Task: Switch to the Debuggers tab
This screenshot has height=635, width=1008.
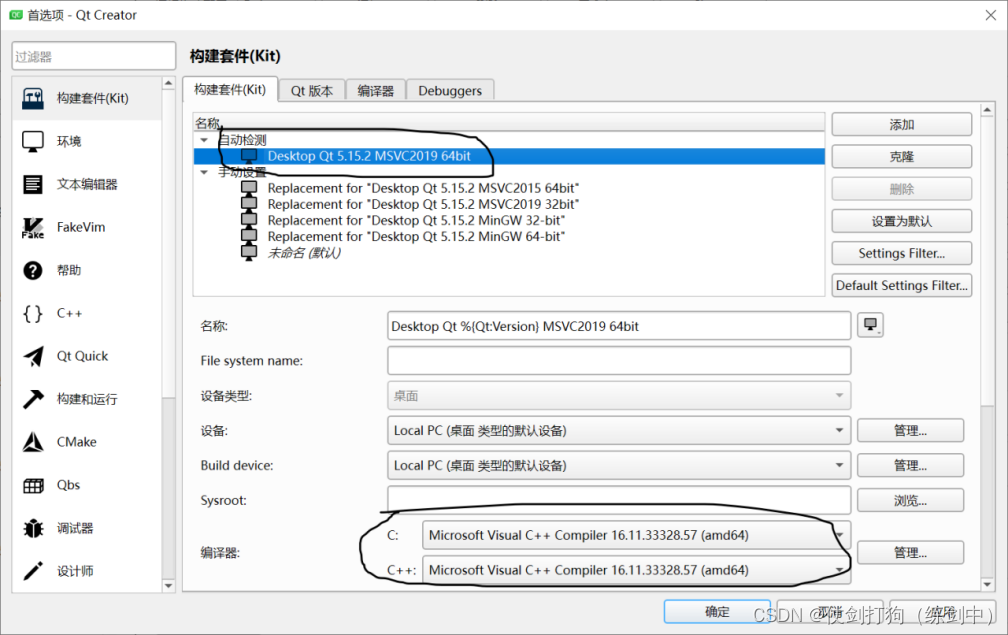Action: (x=450, y=91)
